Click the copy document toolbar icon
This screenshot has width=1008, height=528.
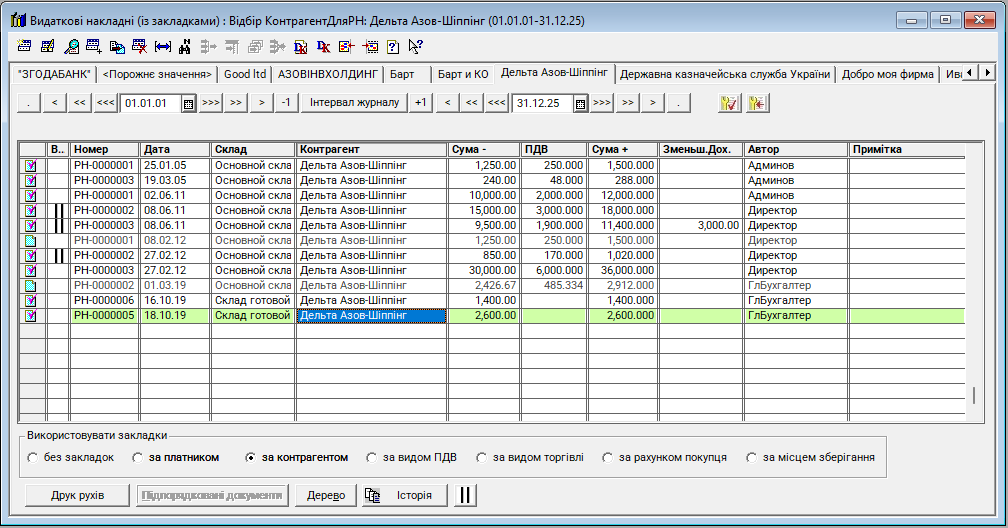117,46
